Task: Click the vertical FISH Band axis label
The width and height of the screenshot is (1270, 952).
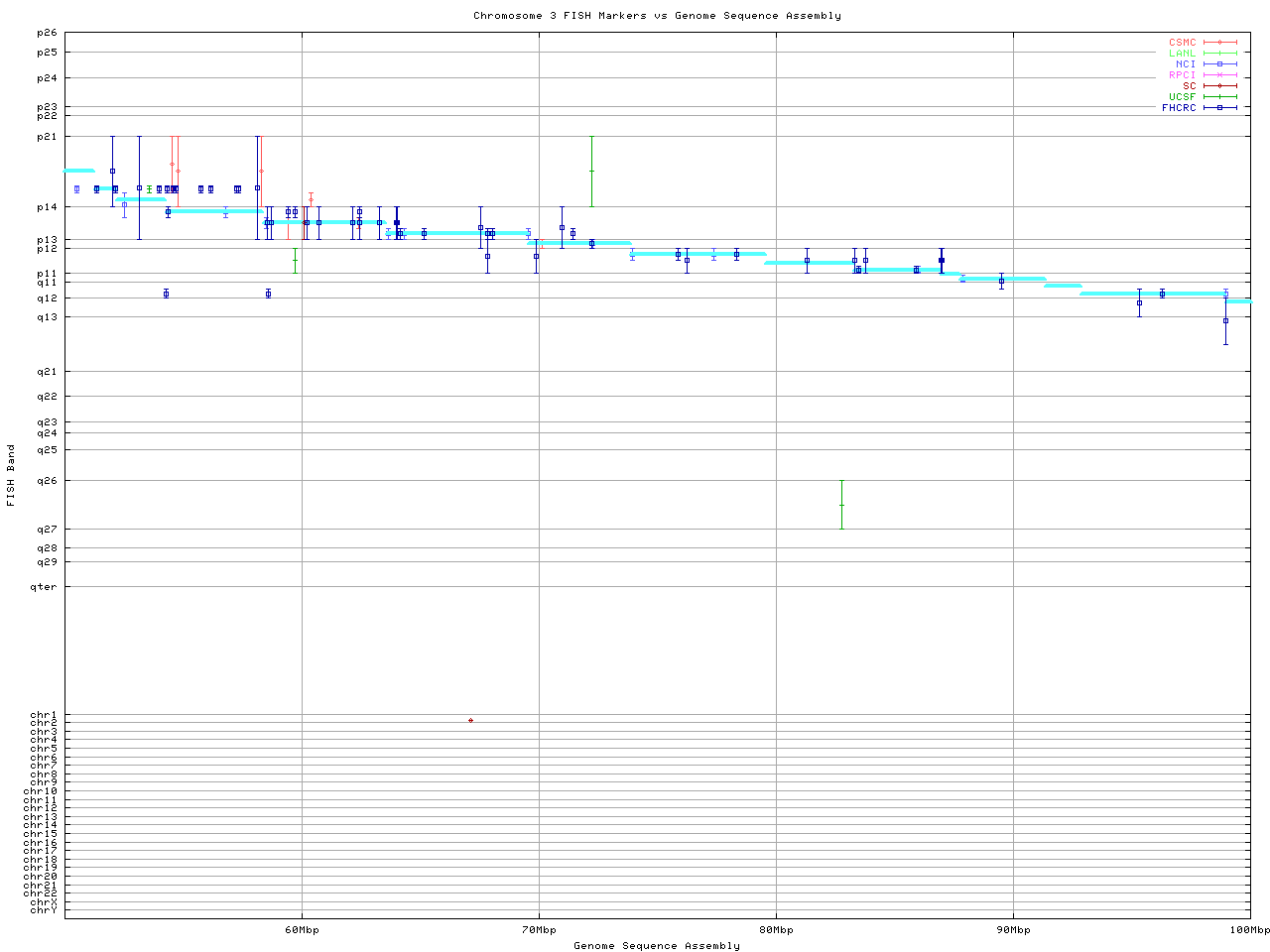Action: 11,475
